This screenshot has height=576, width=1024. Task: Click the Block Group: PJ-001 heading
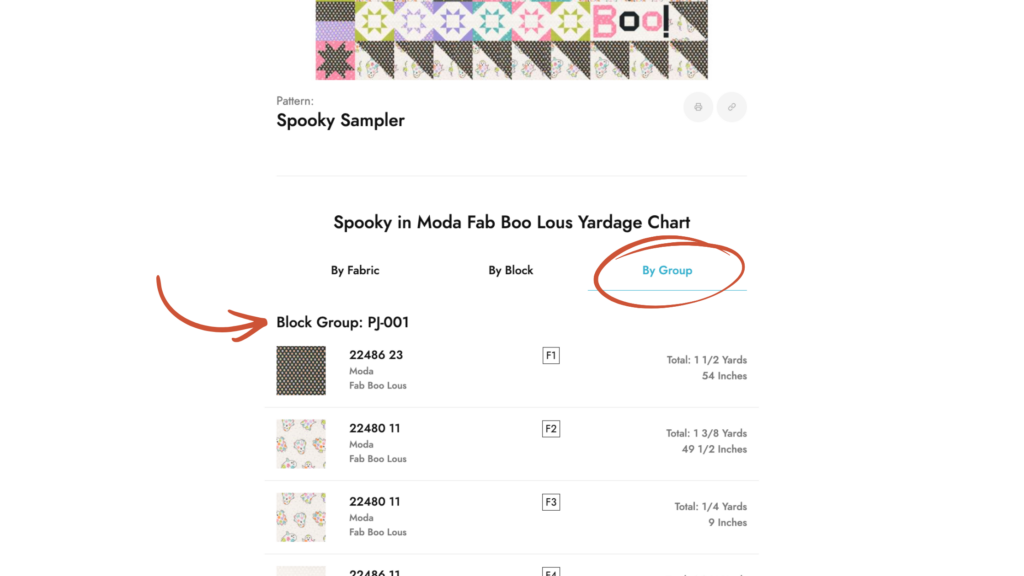343,322
